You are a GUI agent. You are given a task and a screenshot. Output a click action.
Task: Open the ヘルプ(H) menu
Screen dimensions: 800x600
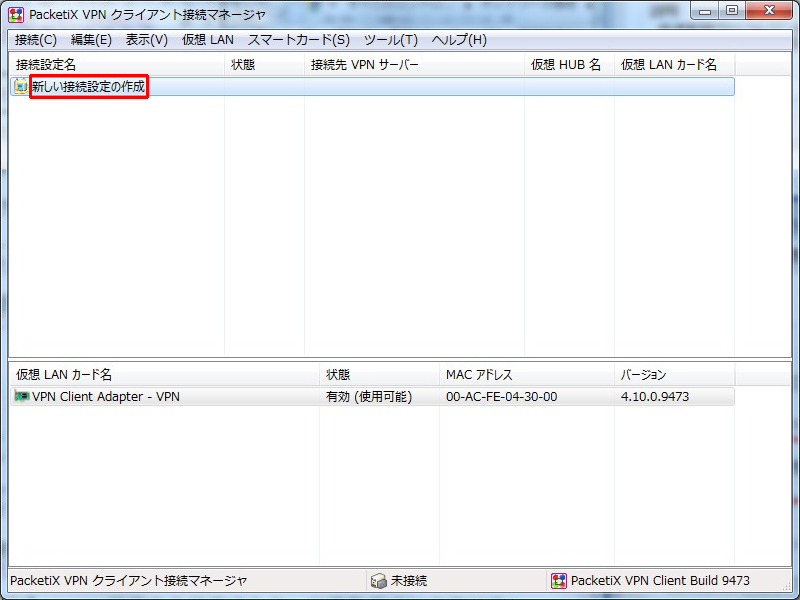coord(459,40)
